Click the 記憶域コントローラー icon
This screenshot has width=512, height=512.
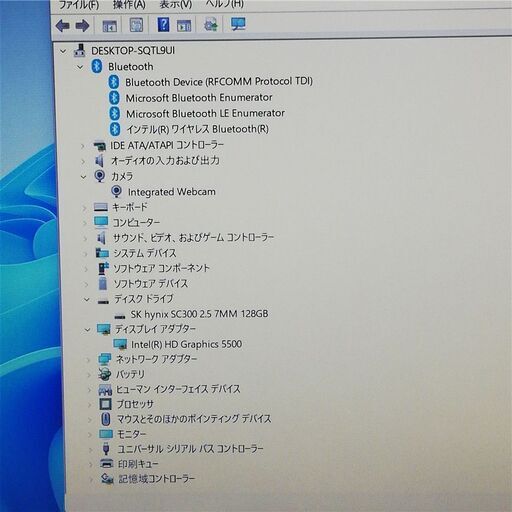click(x=107, y=479)
